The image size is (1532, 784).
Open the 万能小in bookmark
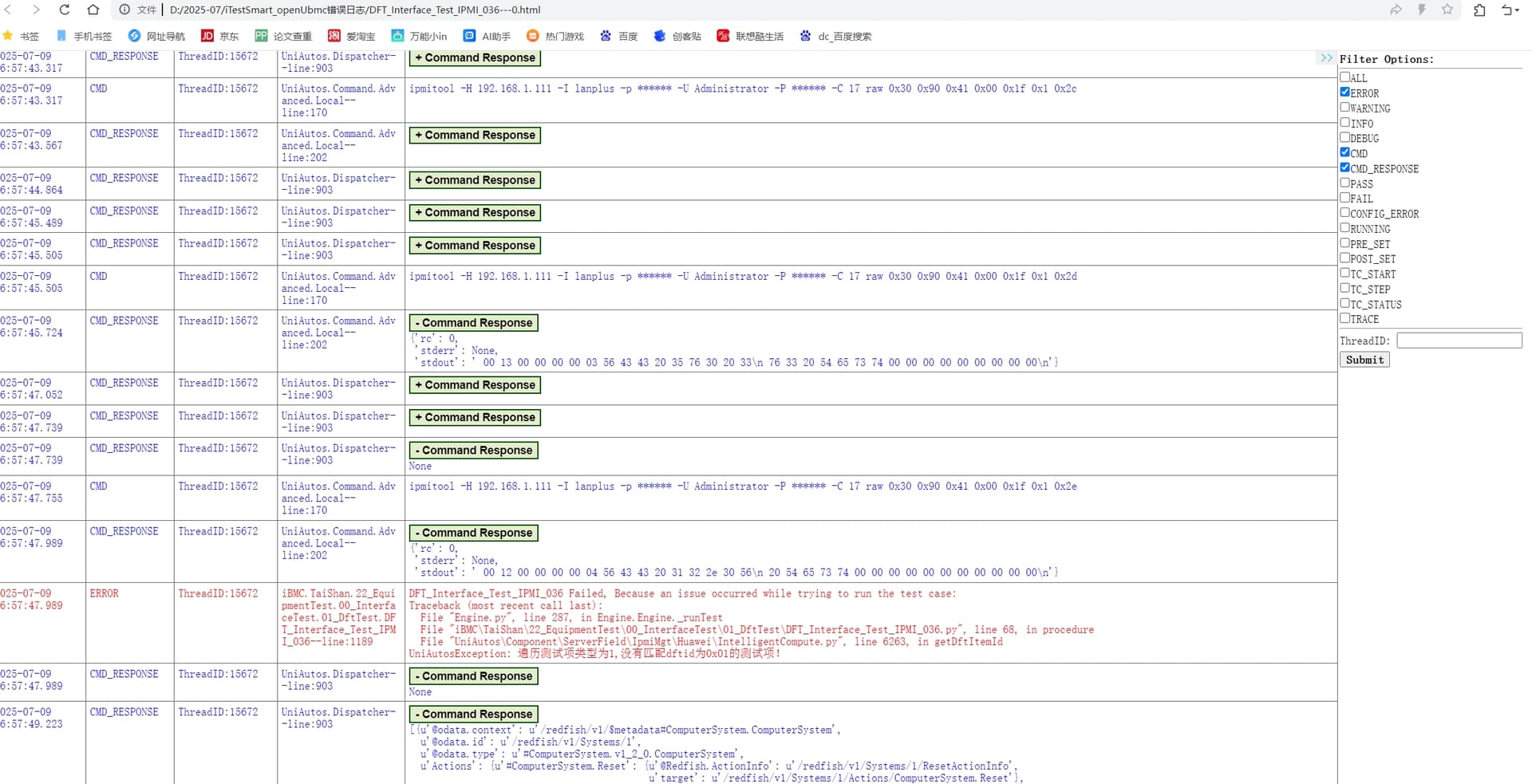[x=419, y=36]
